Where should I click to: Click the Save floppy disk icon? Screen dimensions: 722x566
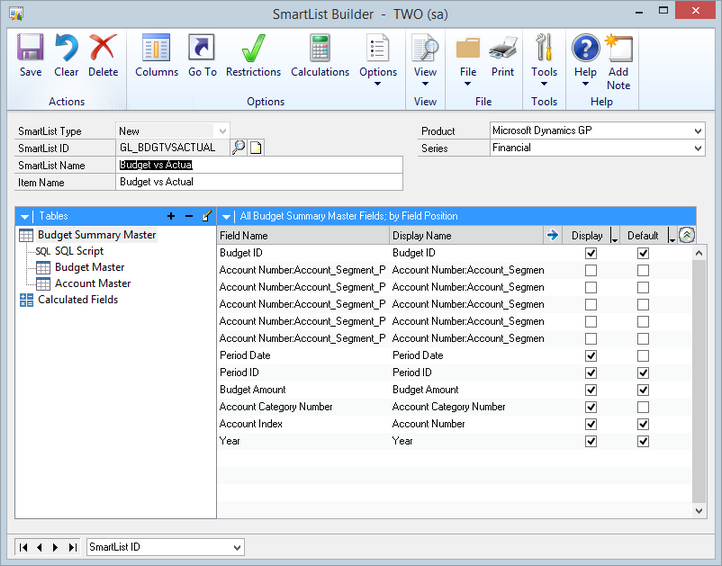point(30,47)
